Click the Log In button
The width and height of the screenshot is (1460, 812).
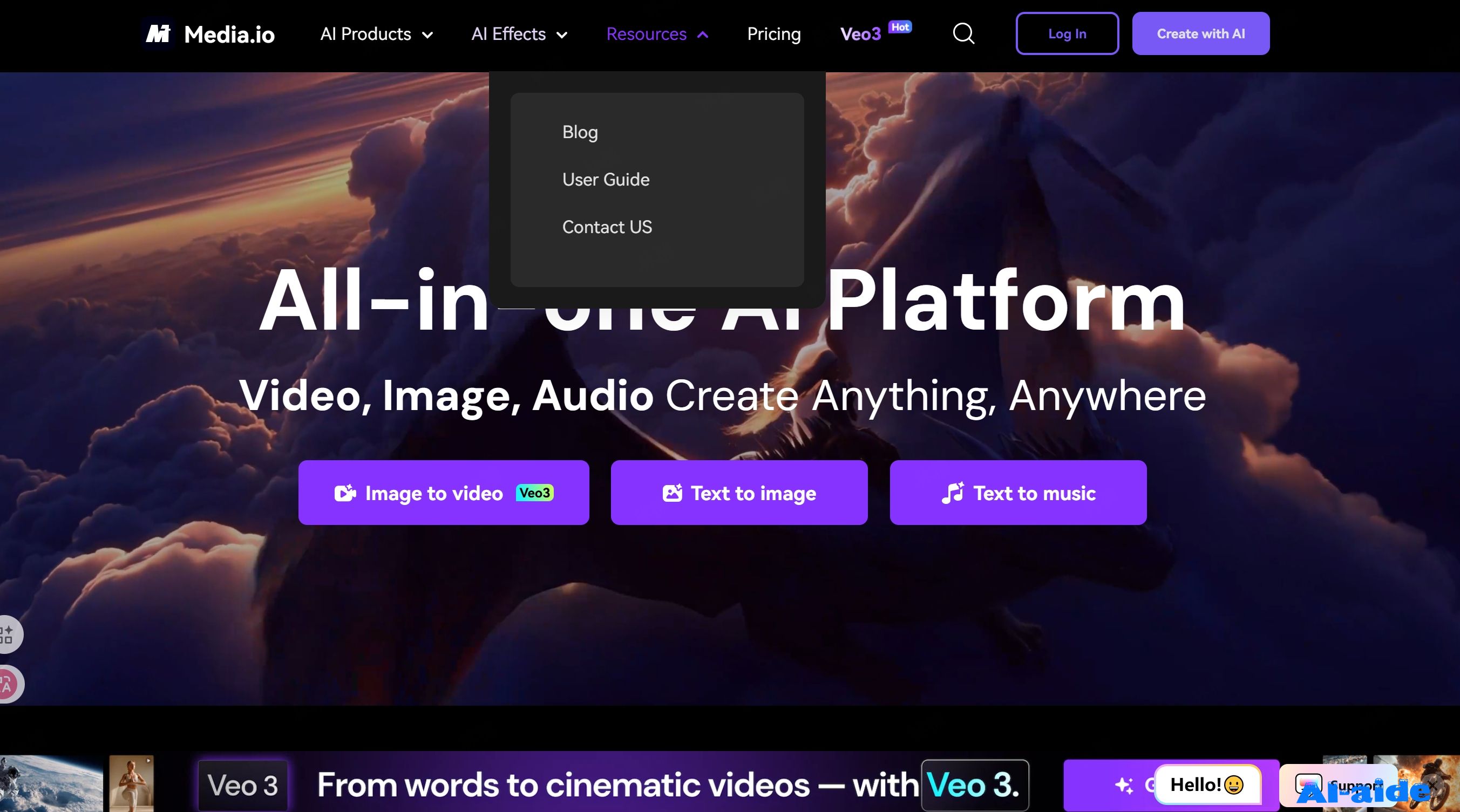[x=1067, y=33]
